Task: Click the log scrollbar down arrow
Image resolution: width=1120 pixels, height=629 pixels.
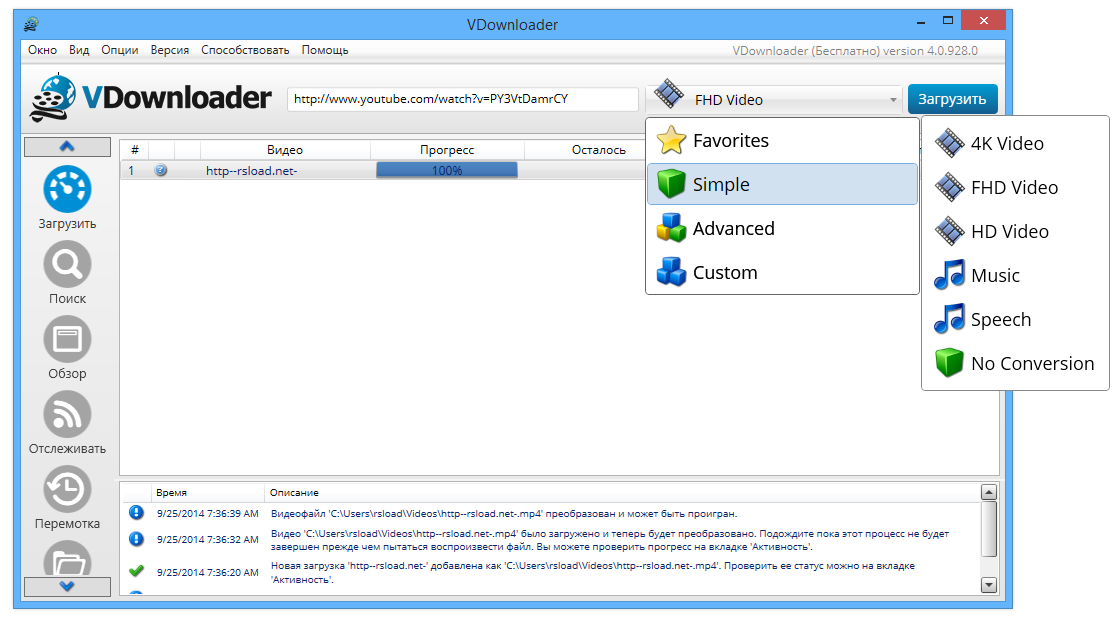Action: pos(989,585)
